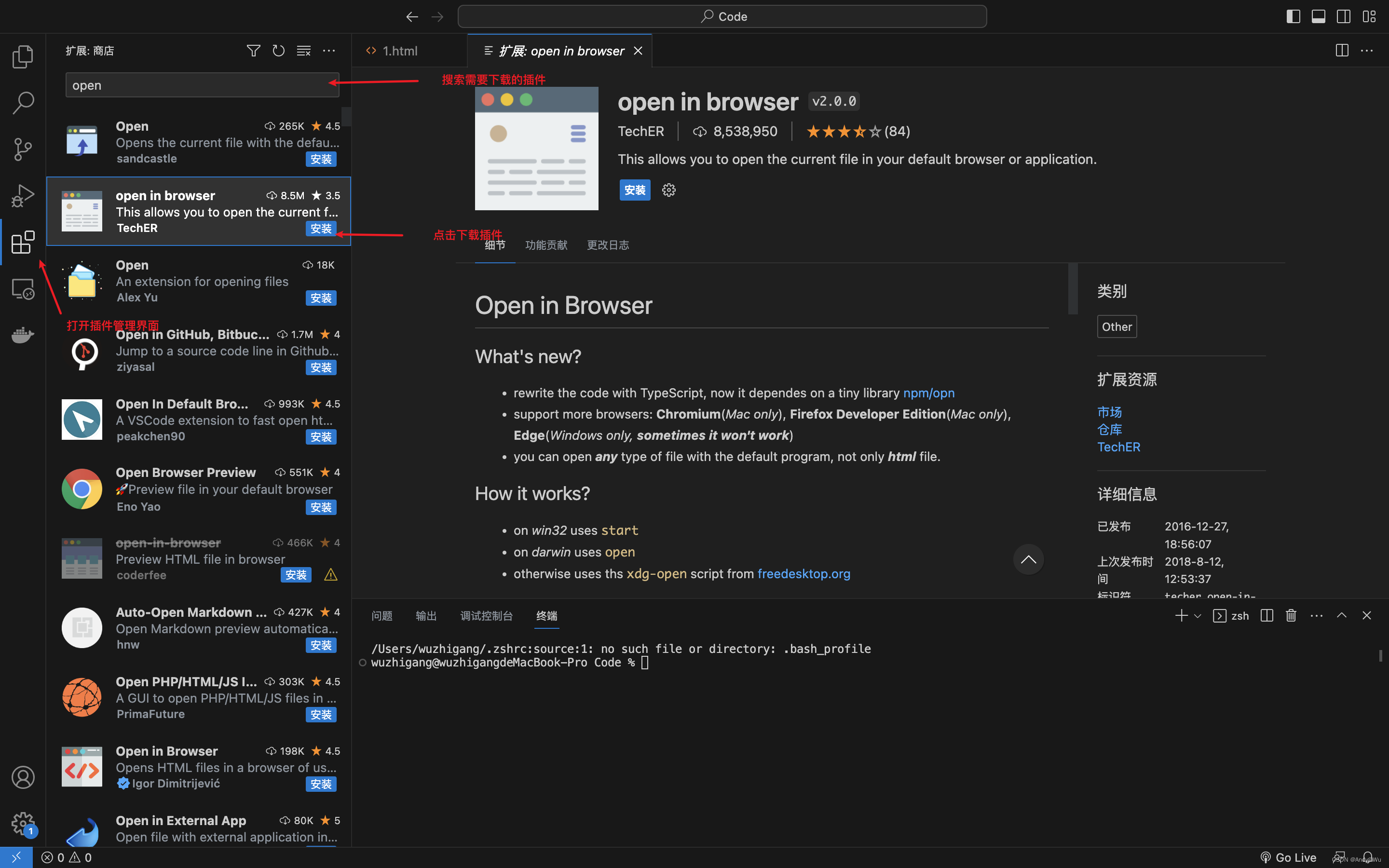
Task: Customize layout icon in title bar
Action: tap(1369, 17)
